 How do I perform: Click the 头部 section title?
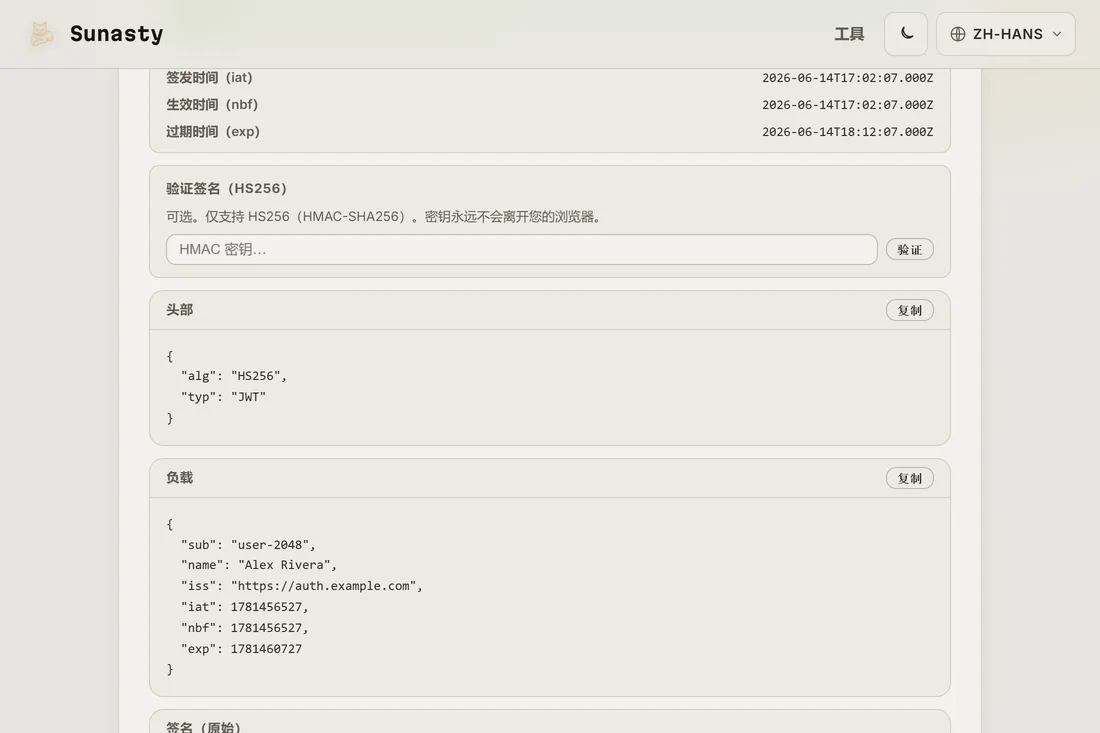[180, 310]
